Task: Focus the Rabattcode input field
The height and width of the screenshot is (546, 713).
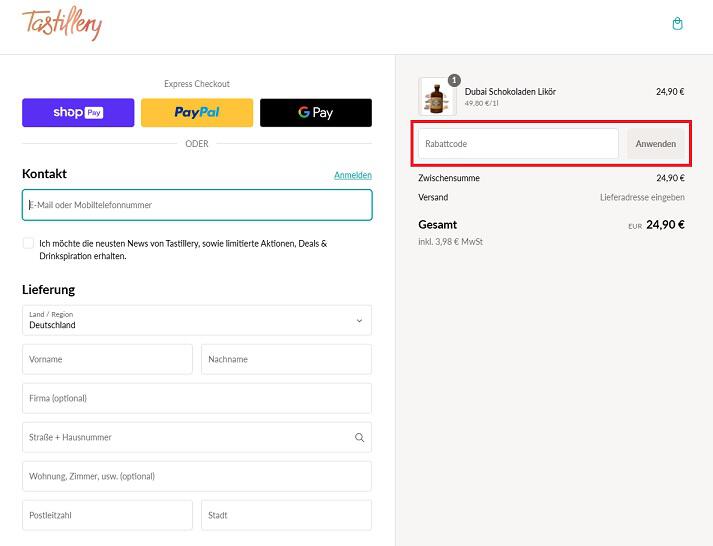Action: pos(518,144)
